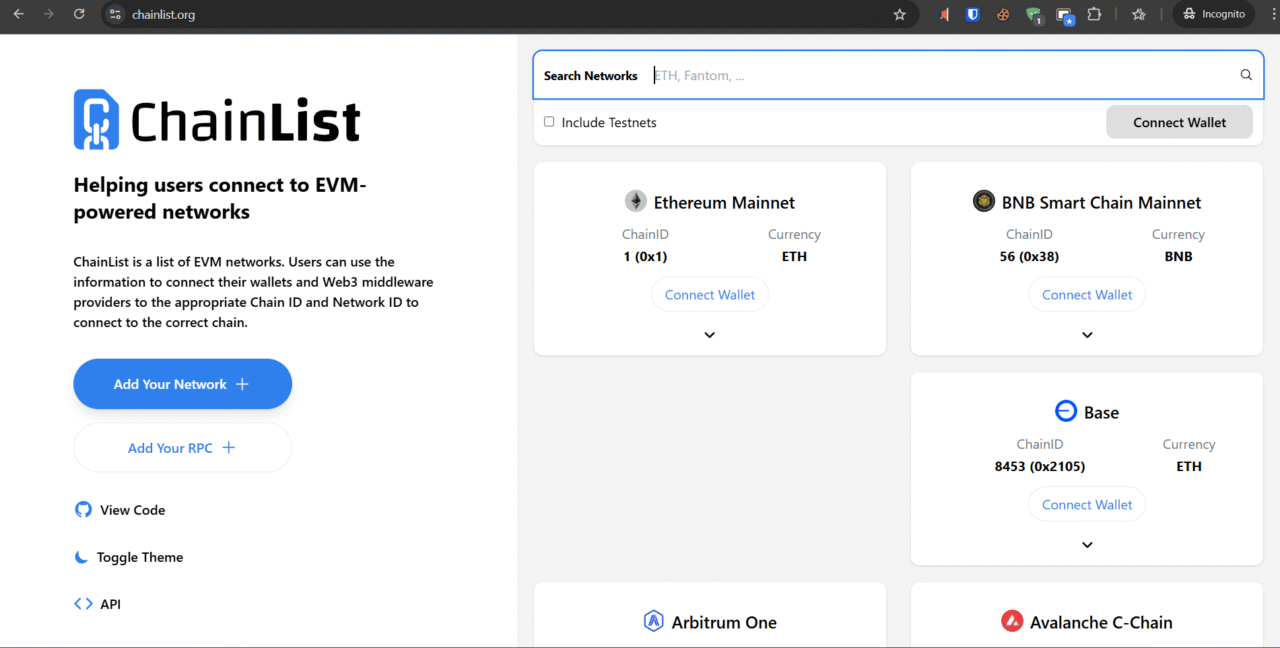Open the Bitwarden shield extension
Viewport: 1280px width, 648px height.
click(x=973, y=14)
